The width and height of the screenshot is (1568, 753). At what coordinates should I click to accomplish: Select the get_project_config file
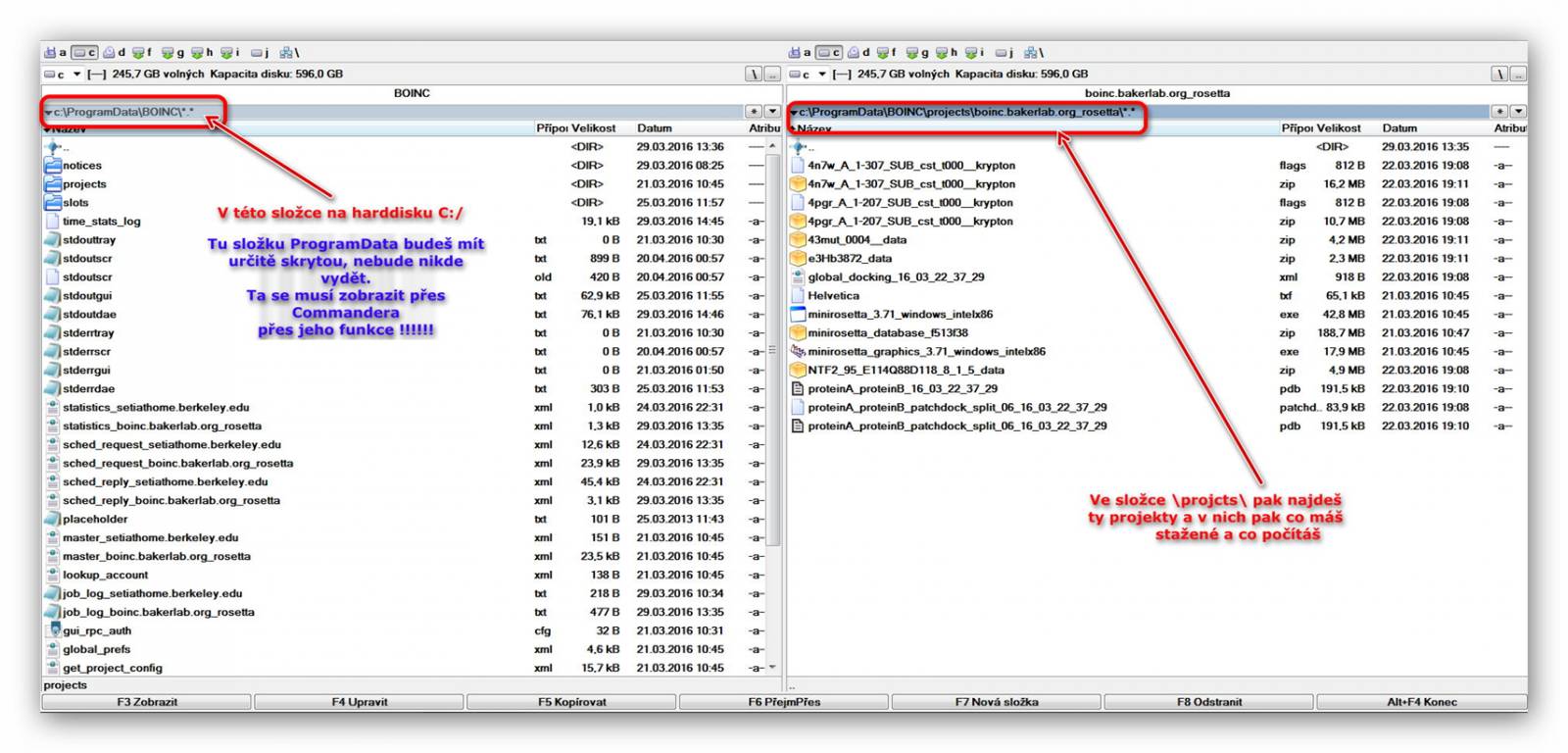coord(112,669)
